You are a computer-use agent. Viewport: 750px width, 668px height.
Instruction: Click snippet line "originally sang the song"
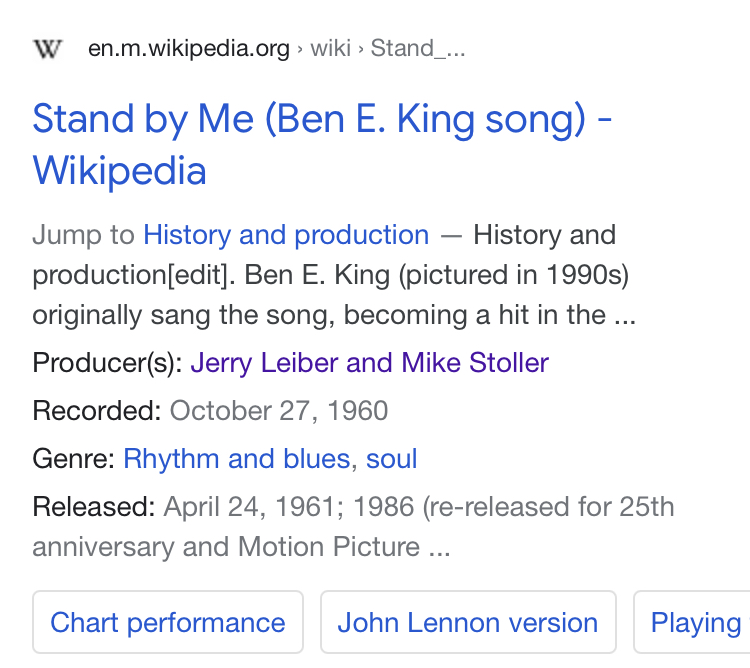click(x=185, y=316)
